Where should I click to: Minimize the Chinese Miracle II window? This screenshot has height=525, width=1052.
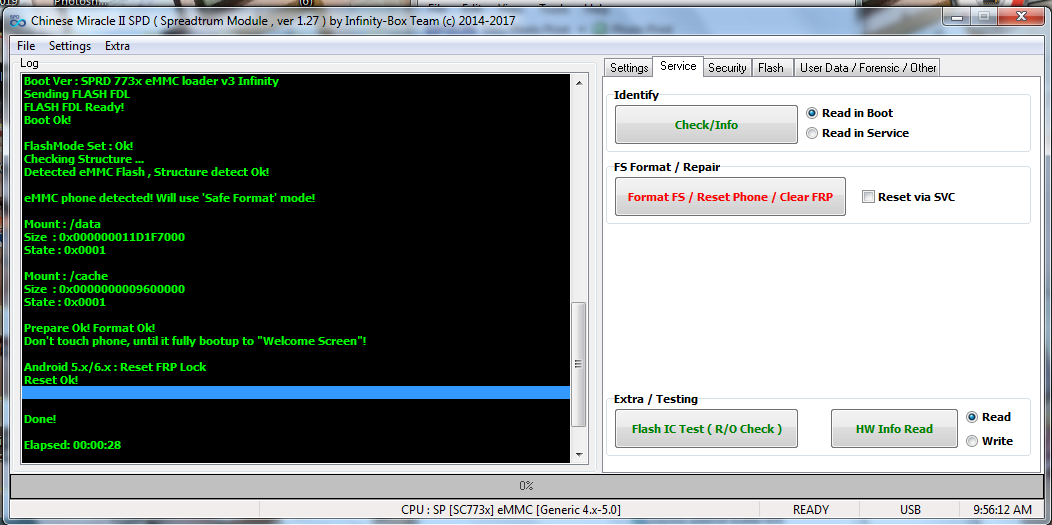pos(955,15)
